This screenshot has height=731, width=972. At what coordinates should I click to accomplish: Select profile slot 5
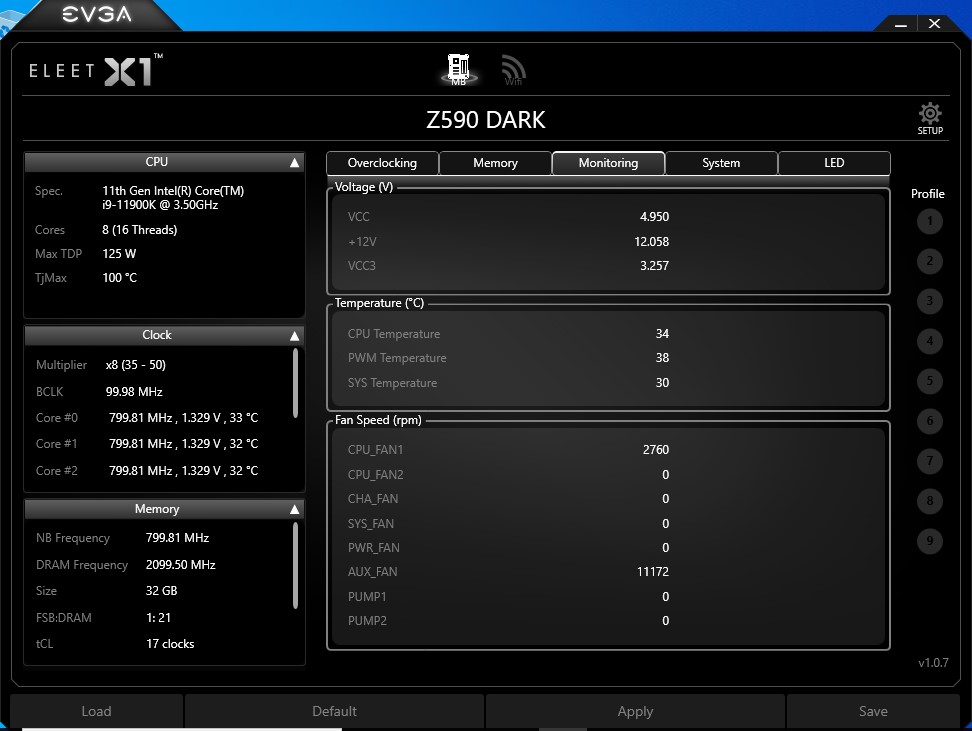tap(929, 381)
